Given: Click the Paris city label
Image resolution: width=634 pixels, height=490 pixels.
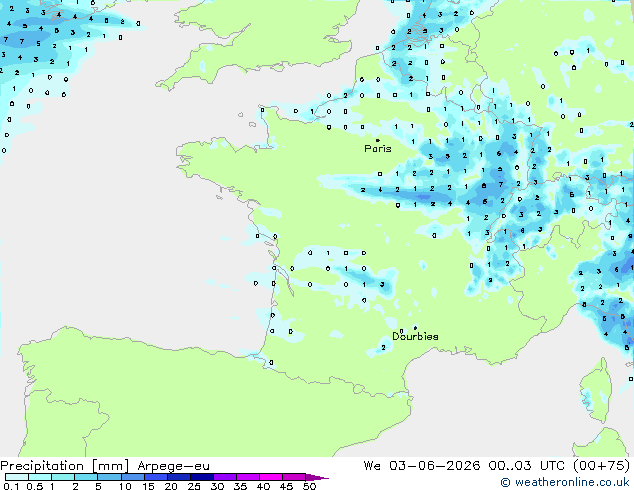Looking at the screenshot, I should 378,149.
